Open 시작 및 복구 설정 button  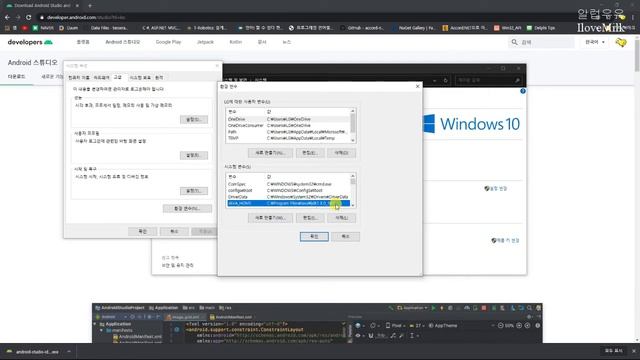coord(193,191)
